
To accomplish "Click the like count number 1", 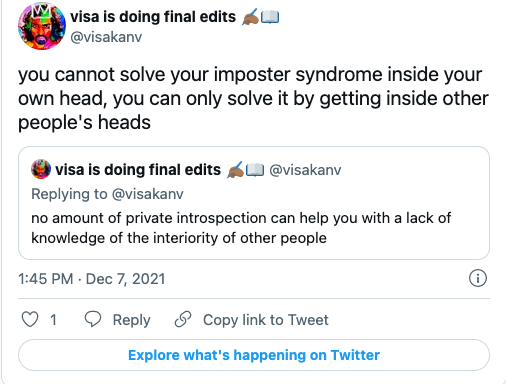I will 53,320.
